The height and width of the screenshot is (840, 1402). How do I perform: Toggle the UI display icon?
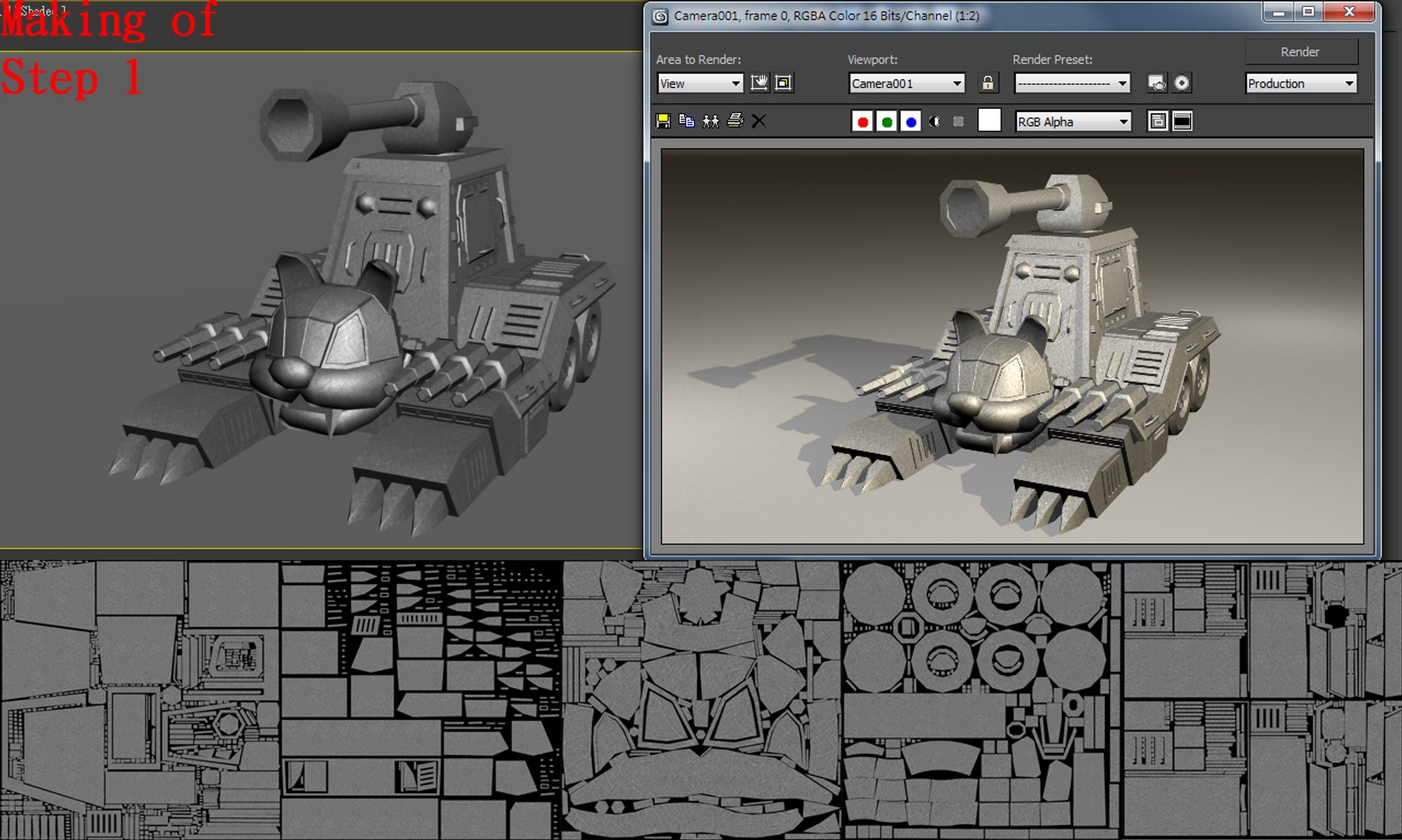point(1183,121)
